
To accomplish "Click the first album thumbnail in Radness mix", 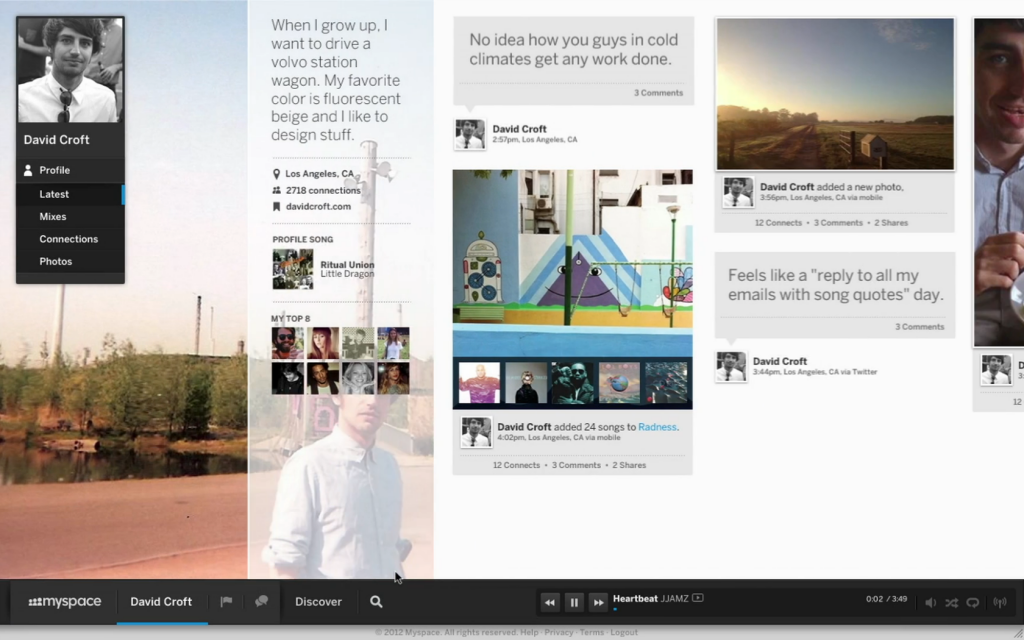I will 479,383.
